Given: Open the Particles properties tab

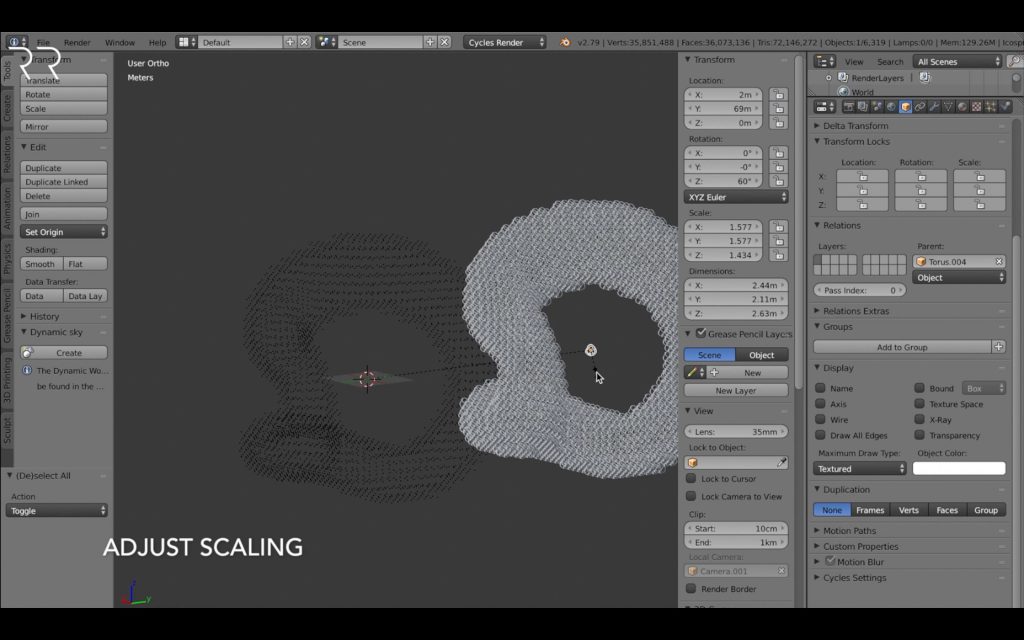Looking at the screenshot, I should (991, 106).
